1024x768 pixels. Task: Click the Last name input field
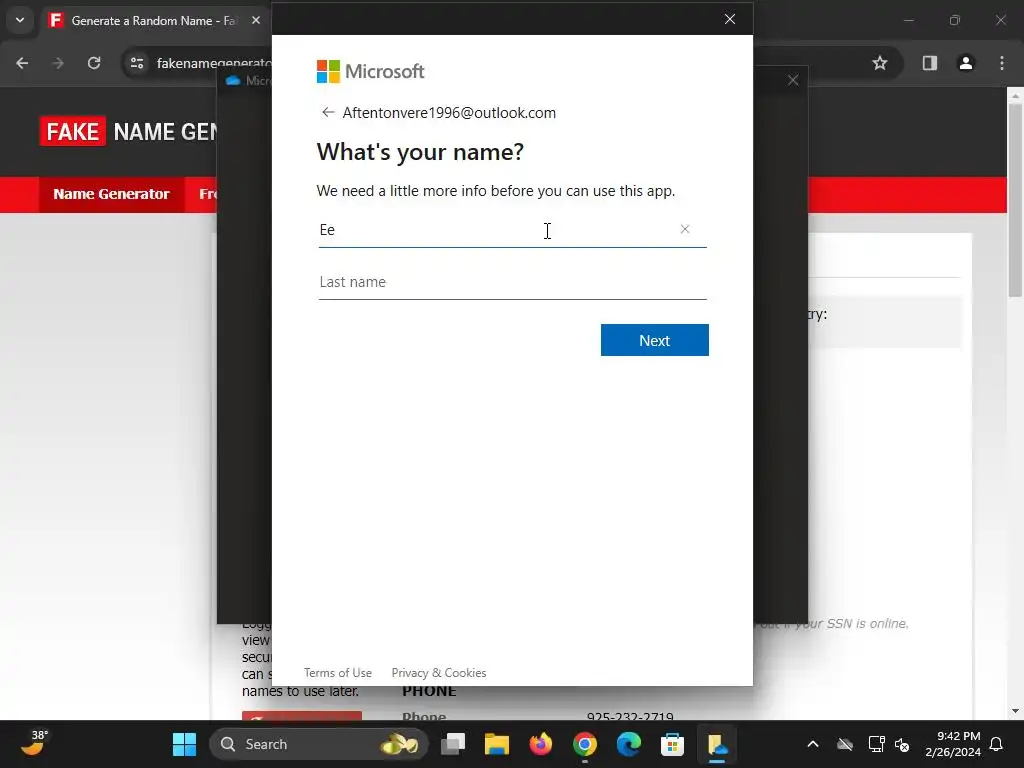click(513, 282)
